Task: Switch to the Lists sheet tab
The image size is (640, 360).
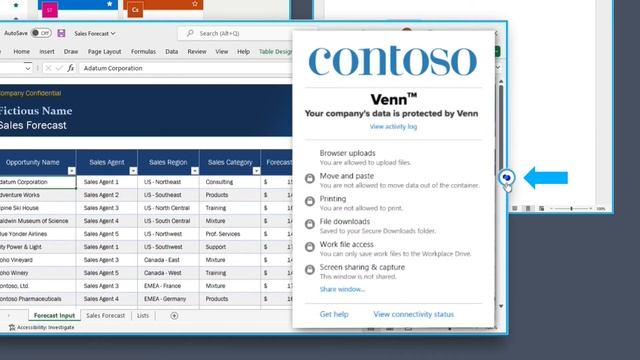Action: [143, 316]
